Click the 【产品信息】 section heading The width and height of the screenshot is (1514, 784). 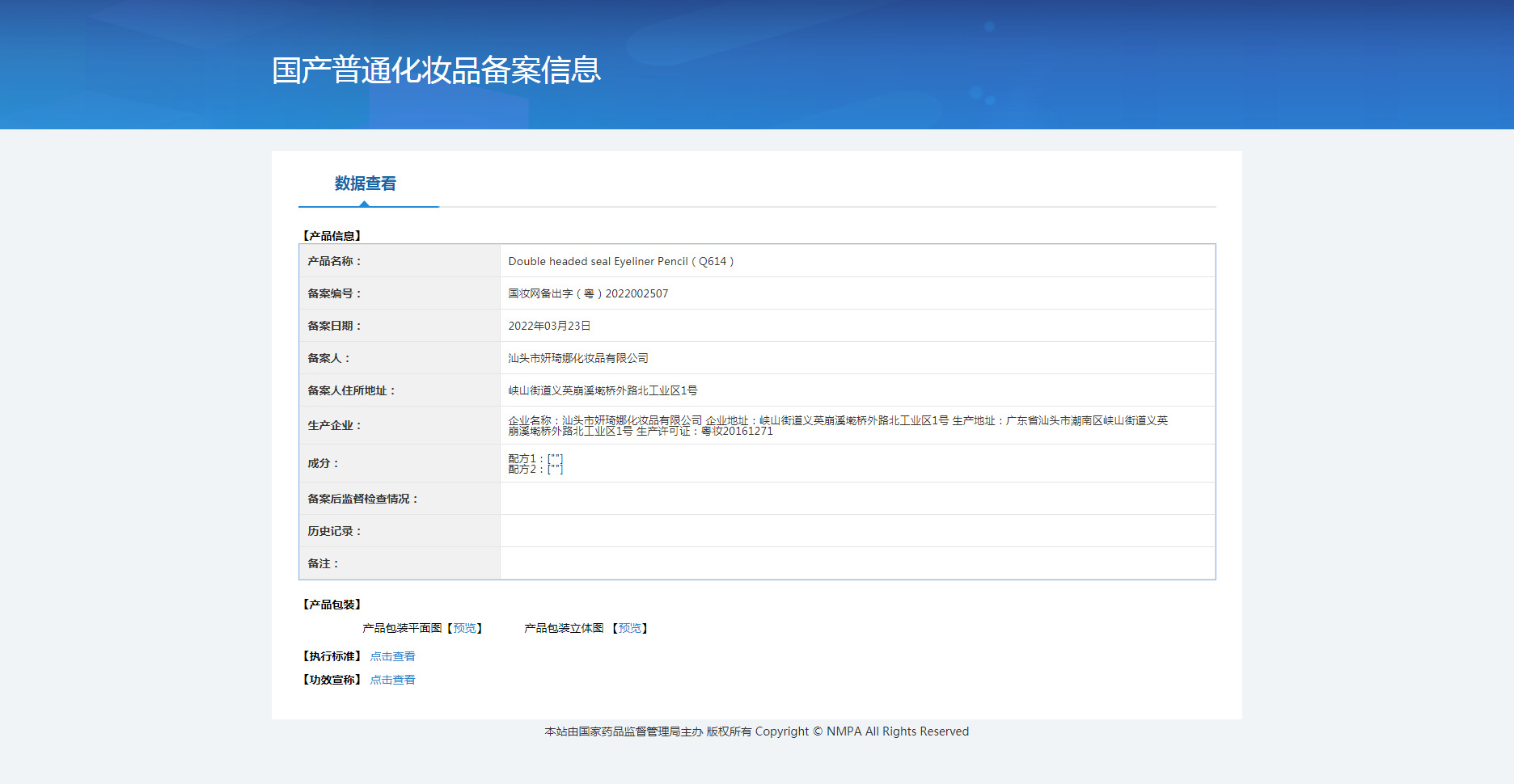click(332, 236)
